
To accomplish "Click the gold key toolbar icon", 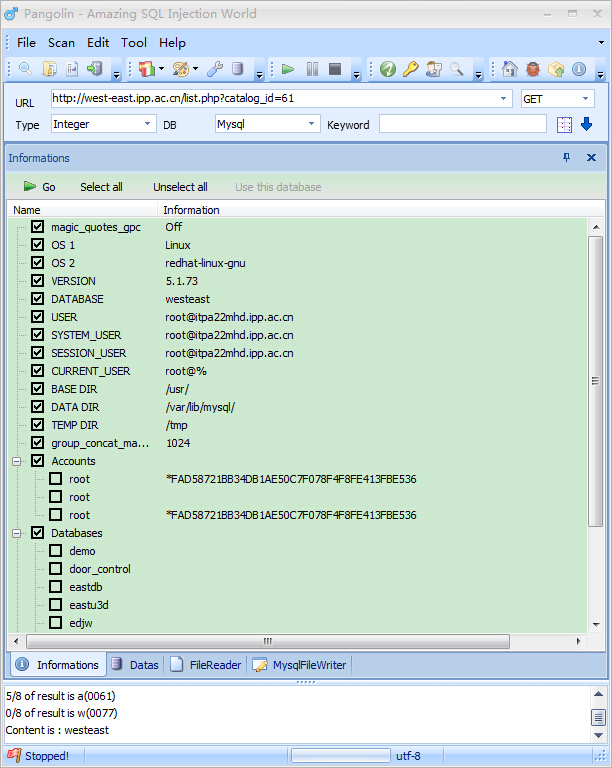I will click(410, 69).
